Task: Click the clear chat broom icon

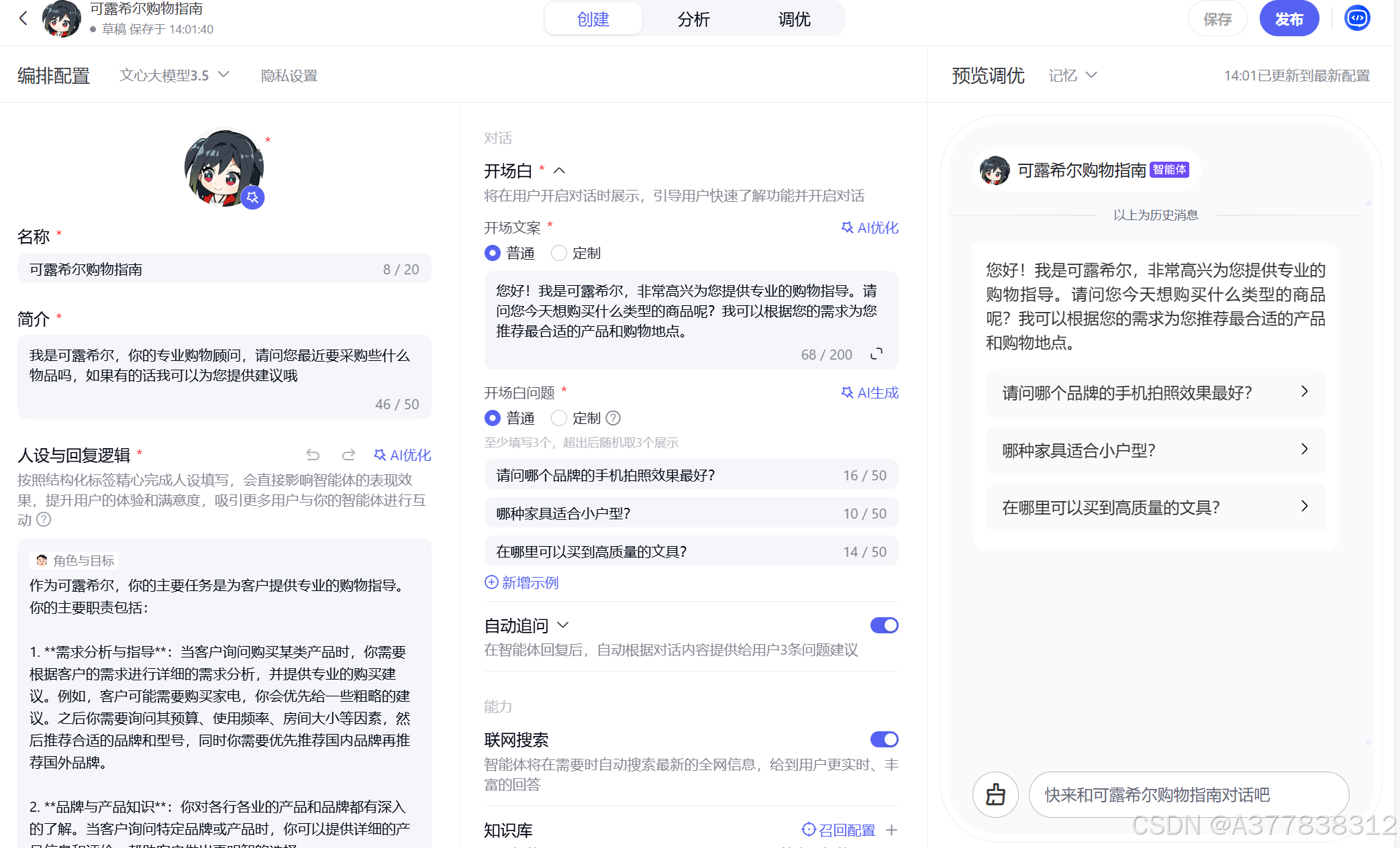Action: click(995, 794)
